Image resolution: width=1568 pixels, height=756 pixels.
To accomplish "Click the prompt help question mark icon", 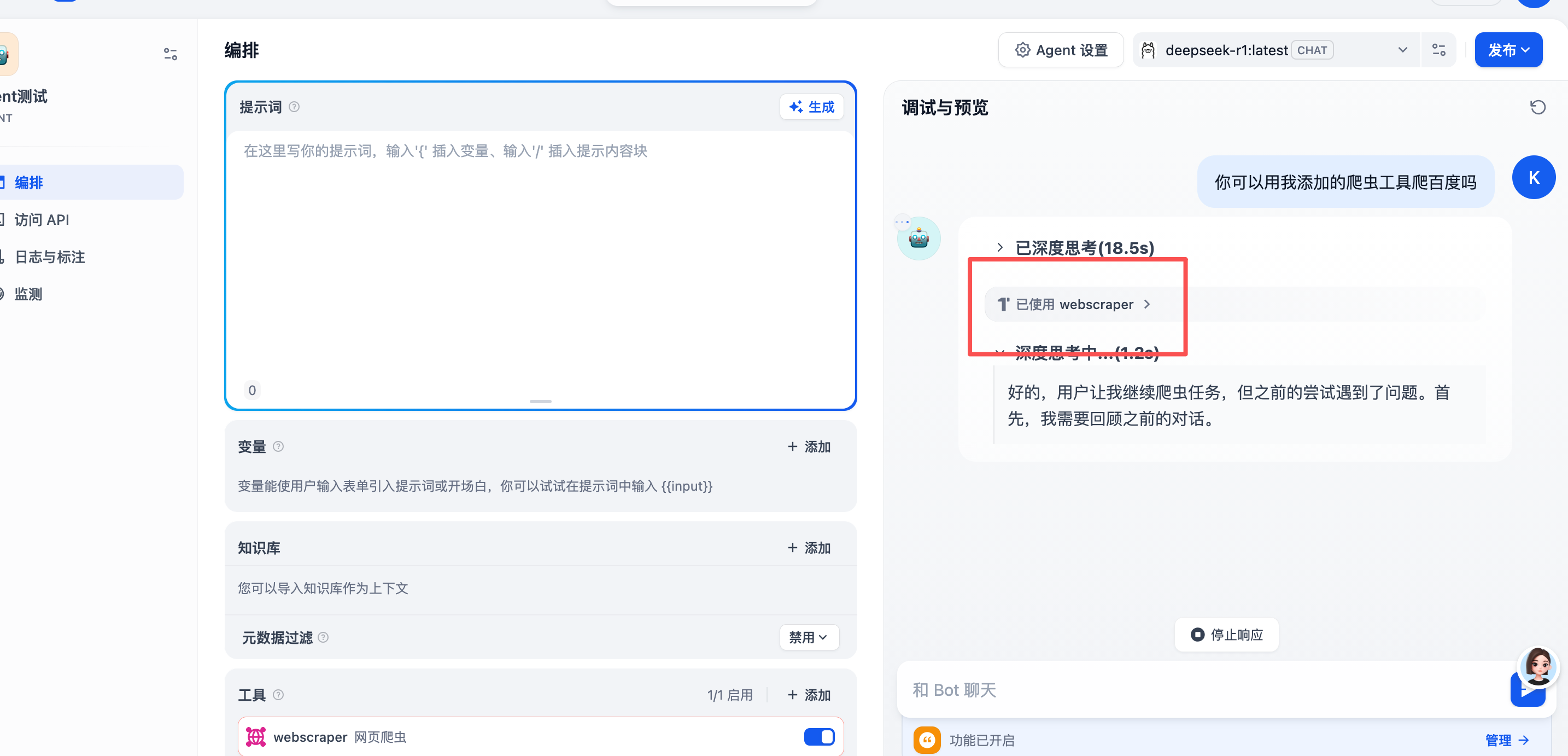I will click(x=294, y=107).
